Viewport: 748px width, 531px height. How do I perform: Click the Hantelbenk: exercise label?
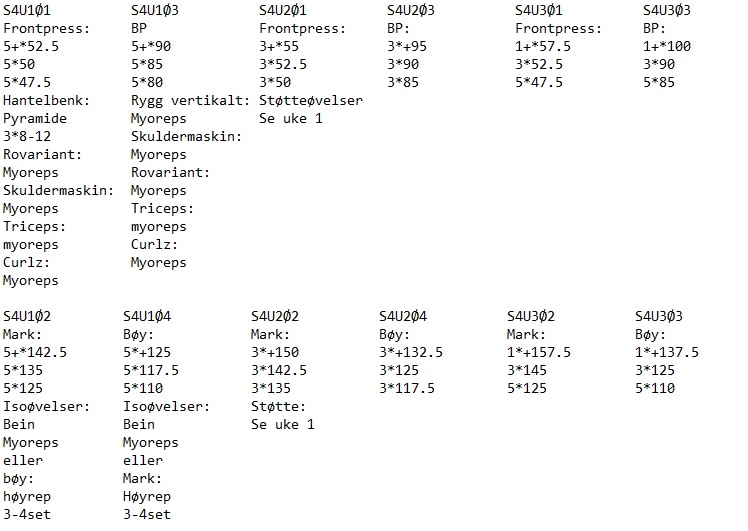tap(46, 101)
